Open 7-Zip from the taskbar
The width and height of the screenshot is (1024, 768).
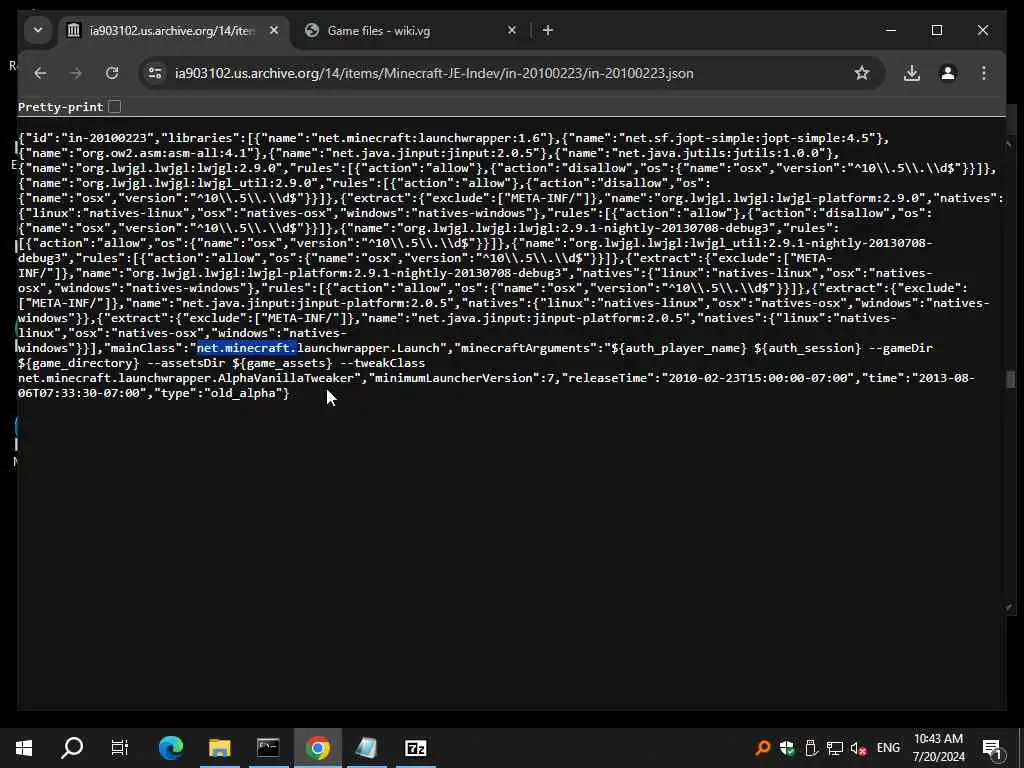coord(415,748)
